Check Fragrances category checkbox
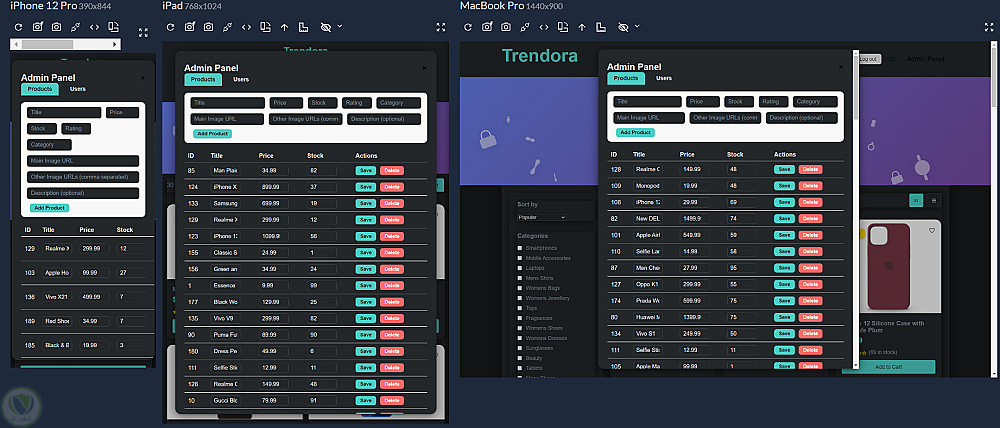Viewport: 1000px width, 428px height. click(x=520, y=318)
